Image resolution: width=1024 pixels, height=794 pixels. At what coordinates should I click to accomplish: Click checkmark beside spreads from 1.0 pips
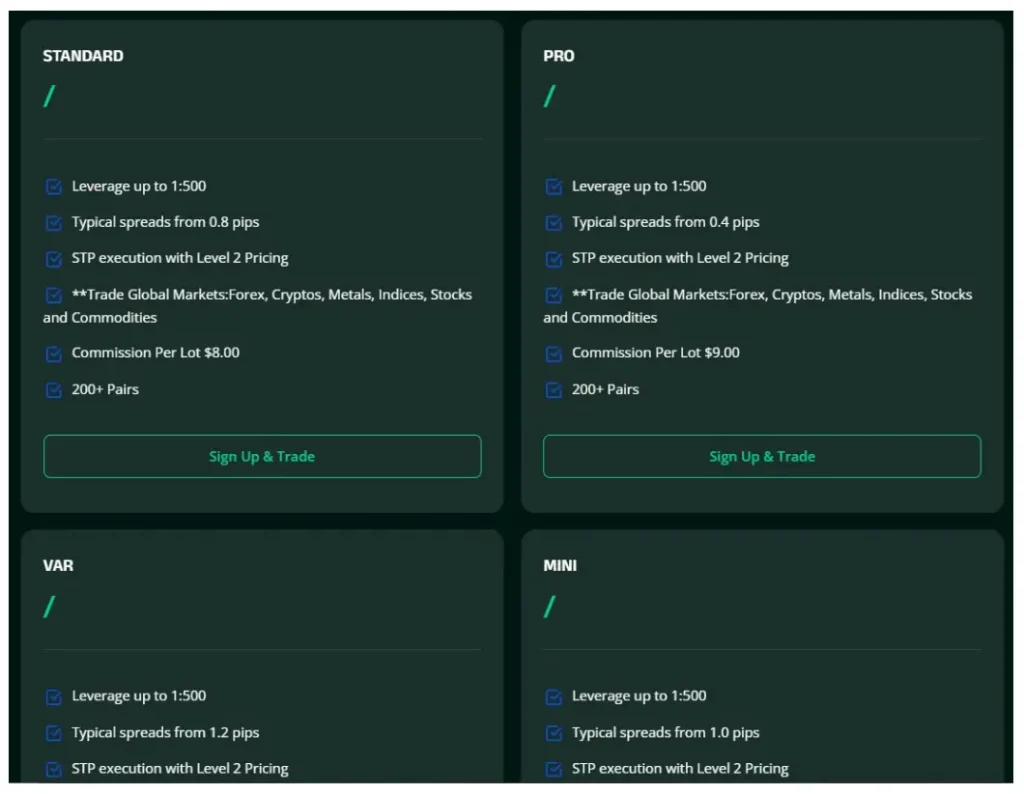[x=554, y=733]
